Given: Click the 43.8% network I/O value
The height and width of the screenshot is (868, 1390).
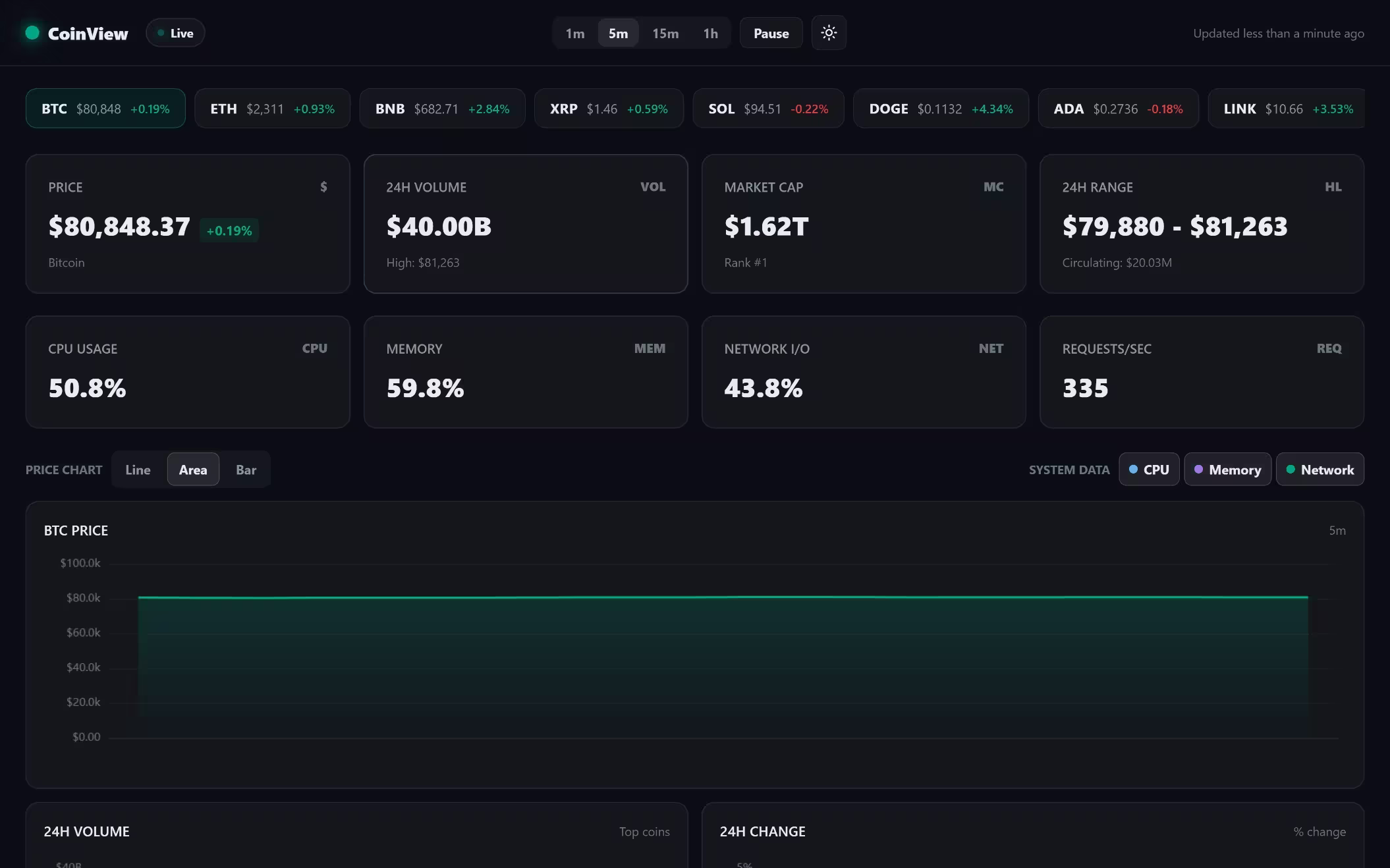Looking at the screenshot, I should (x=764, y=388).
